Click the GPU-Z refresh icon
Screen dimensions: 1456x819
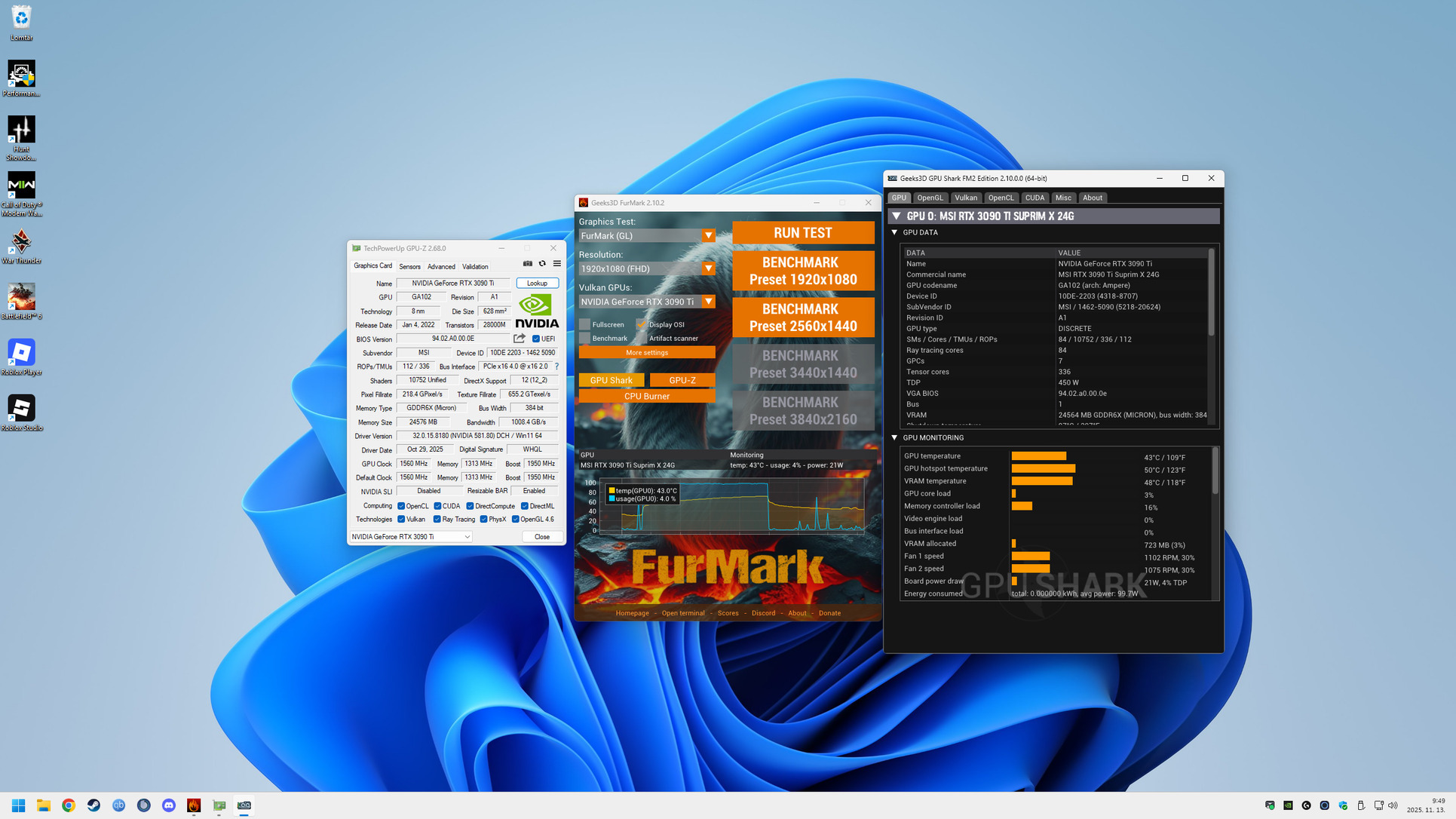(542, 264)
